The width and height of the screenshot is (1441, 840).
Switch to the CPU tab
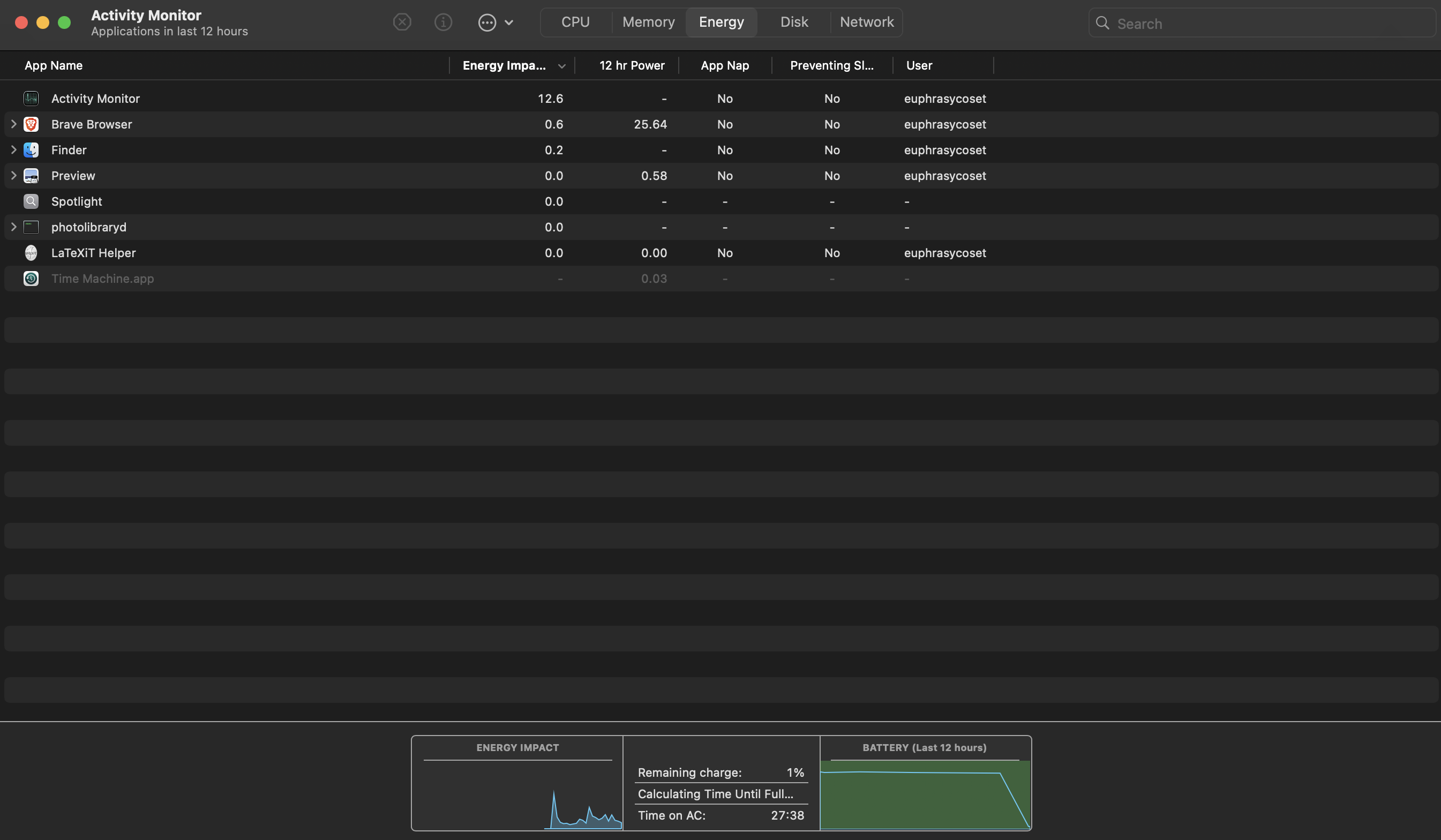(575, 22)
